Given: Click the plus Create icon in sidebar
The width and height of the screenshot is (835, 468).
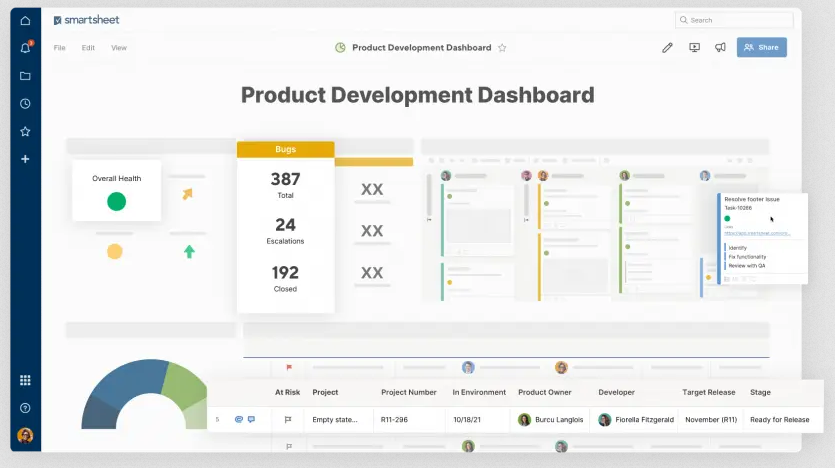Looking at the screenshot, I should pos(25,159).
